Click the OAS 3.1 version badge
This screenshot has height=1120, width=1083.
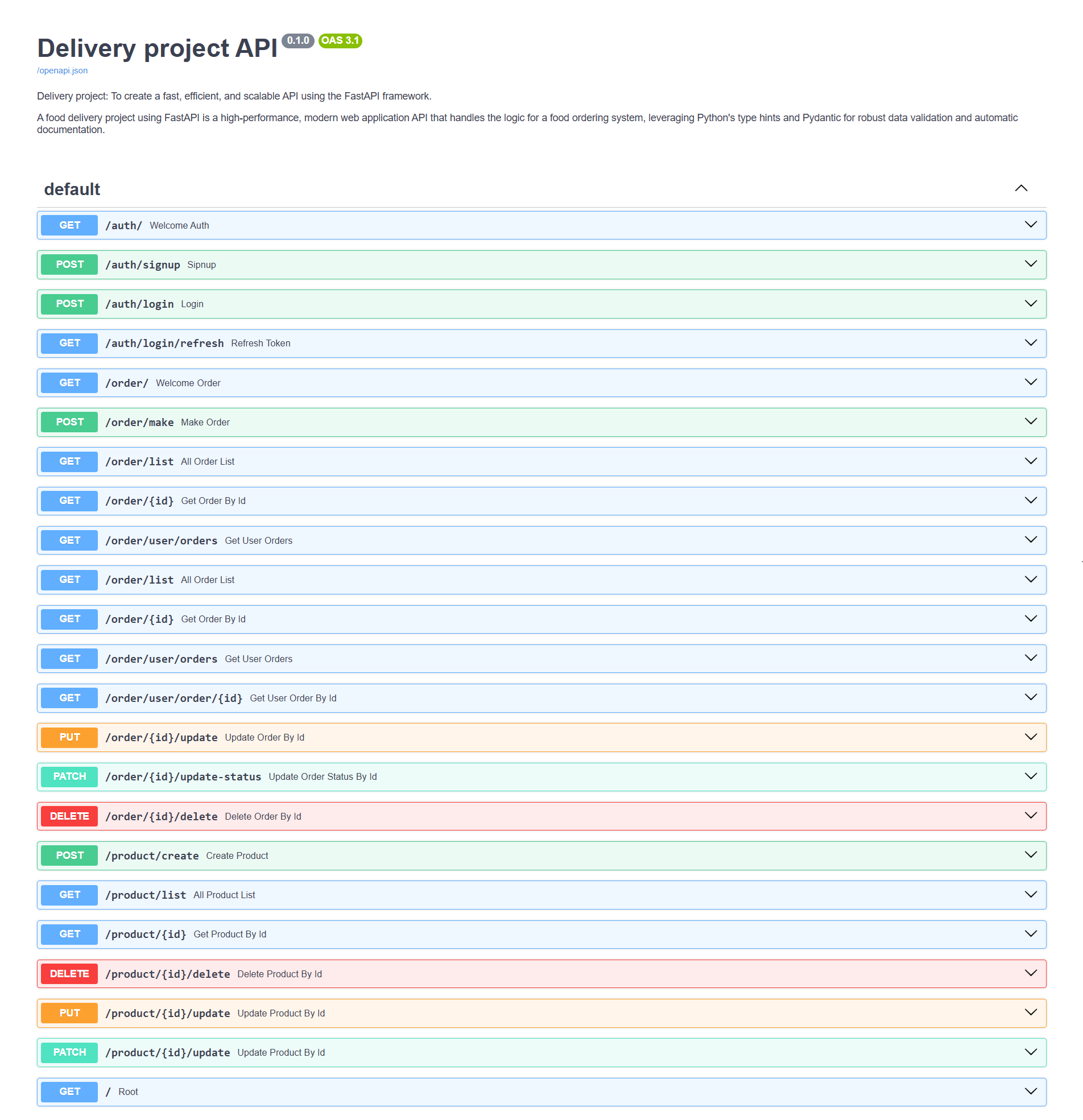click(x=340, y=40)
